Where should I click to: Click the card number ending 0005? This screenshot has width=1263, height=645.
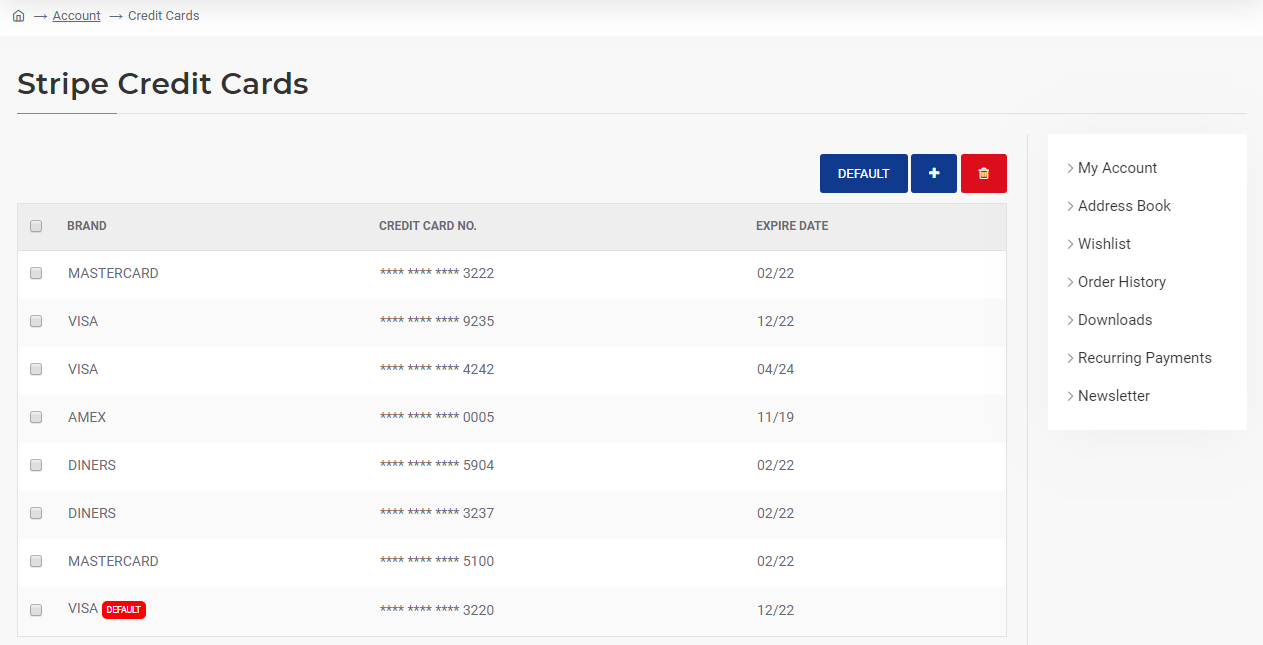click(x=437, y=417)
